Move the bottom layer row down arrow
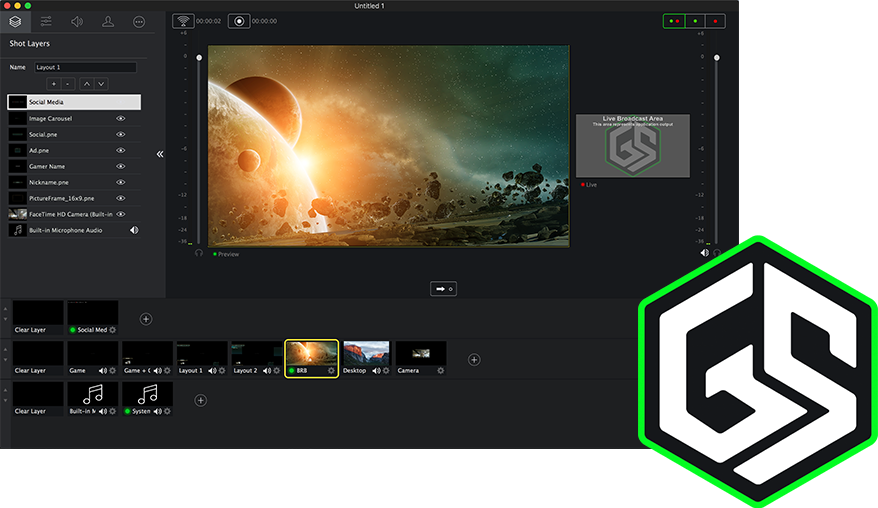This screenshot has height=508, width=878. pyautogui.click(x=6, y=400)
